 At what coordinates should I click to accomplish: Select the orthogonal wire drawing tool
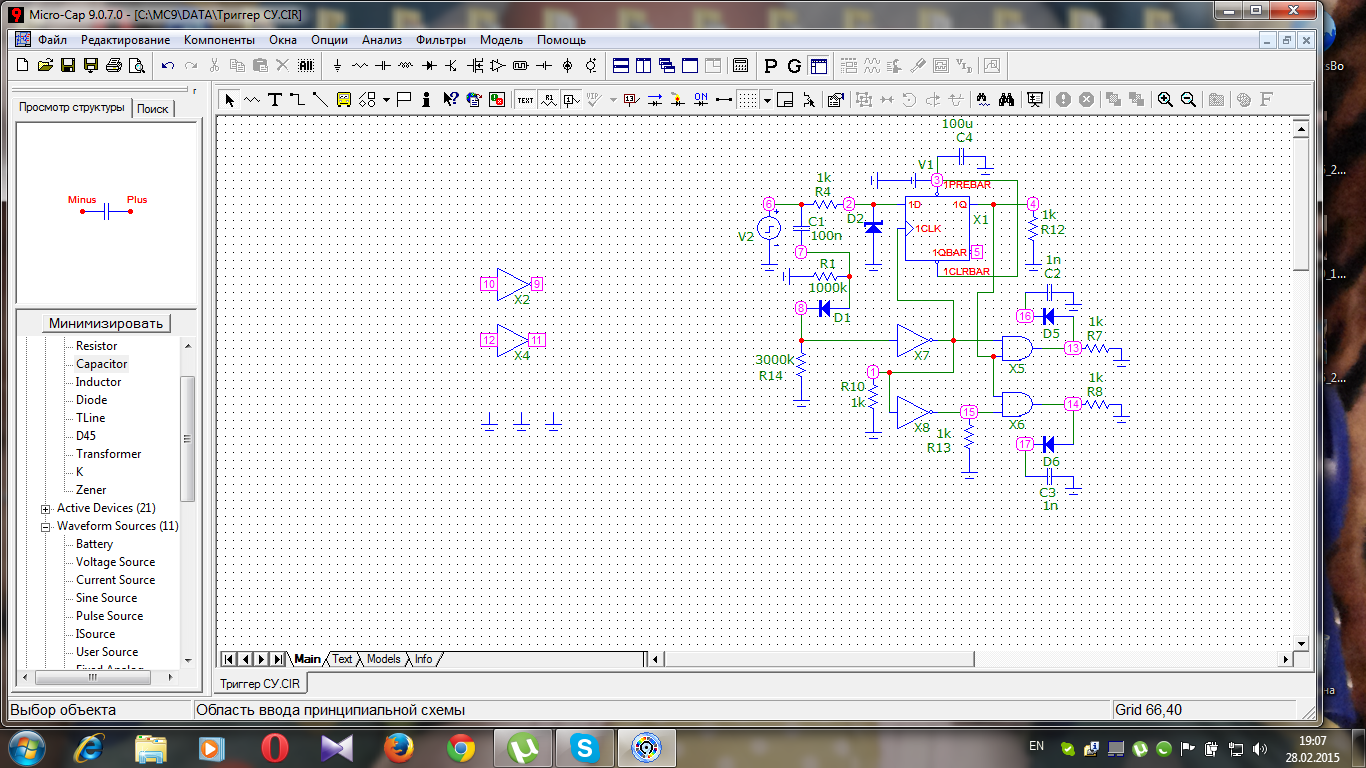(297, 99)
